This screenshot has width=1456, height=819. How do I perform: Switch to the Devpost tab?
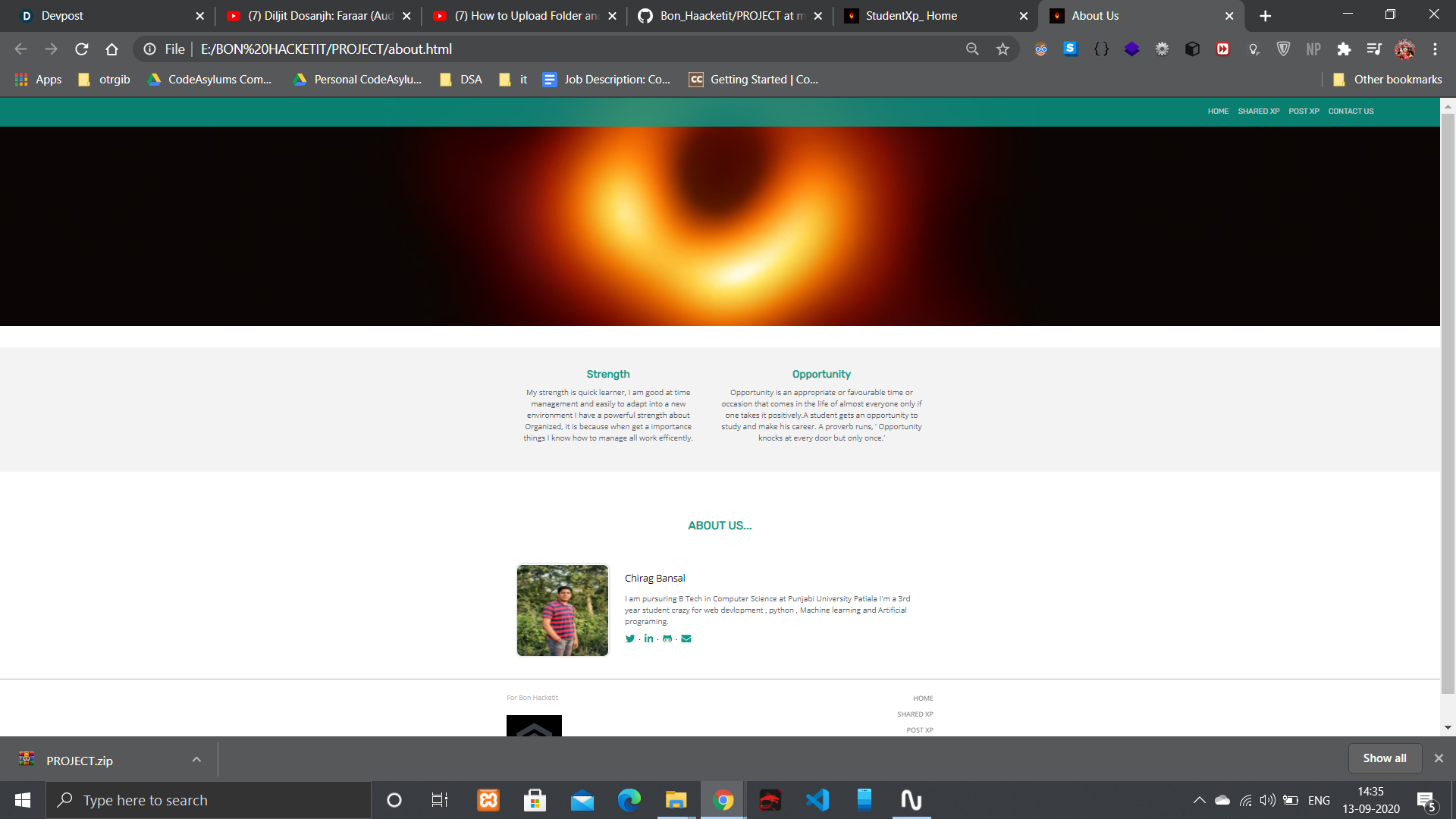pos(62,16)
